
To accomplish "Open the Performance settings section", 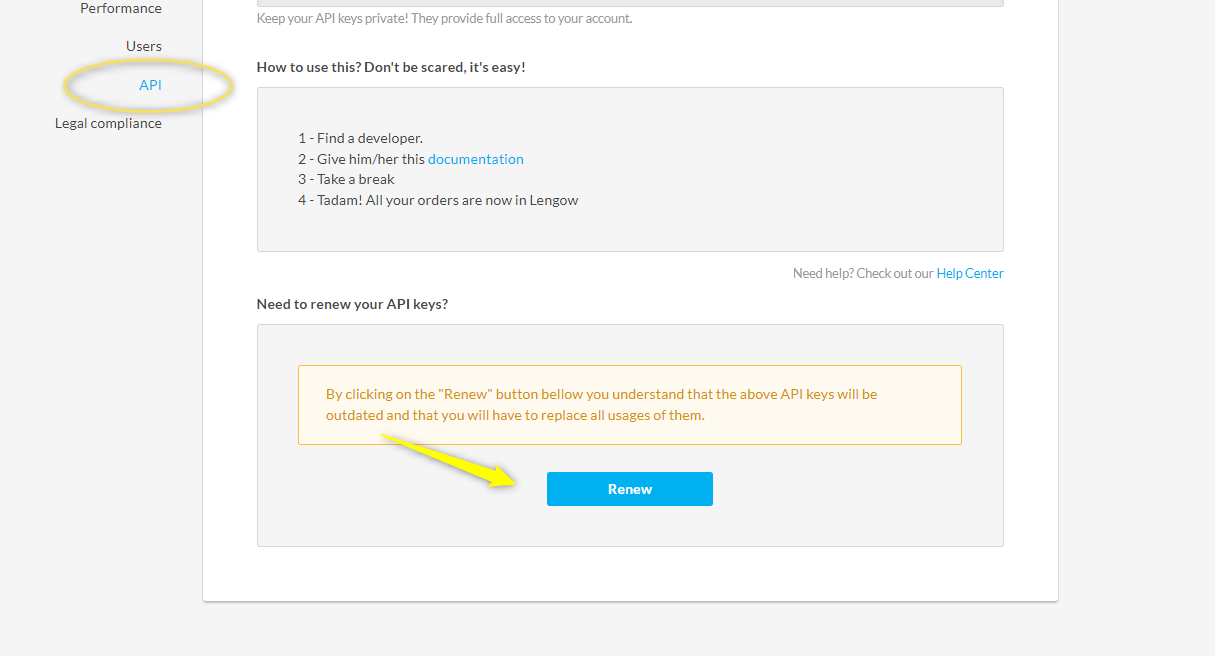I will click(x=120, y=9).
